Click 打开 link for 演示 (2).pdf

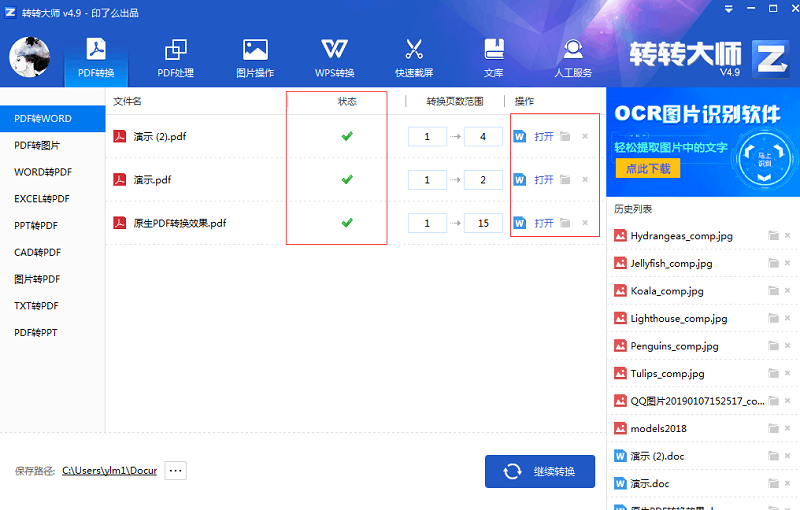544,137
